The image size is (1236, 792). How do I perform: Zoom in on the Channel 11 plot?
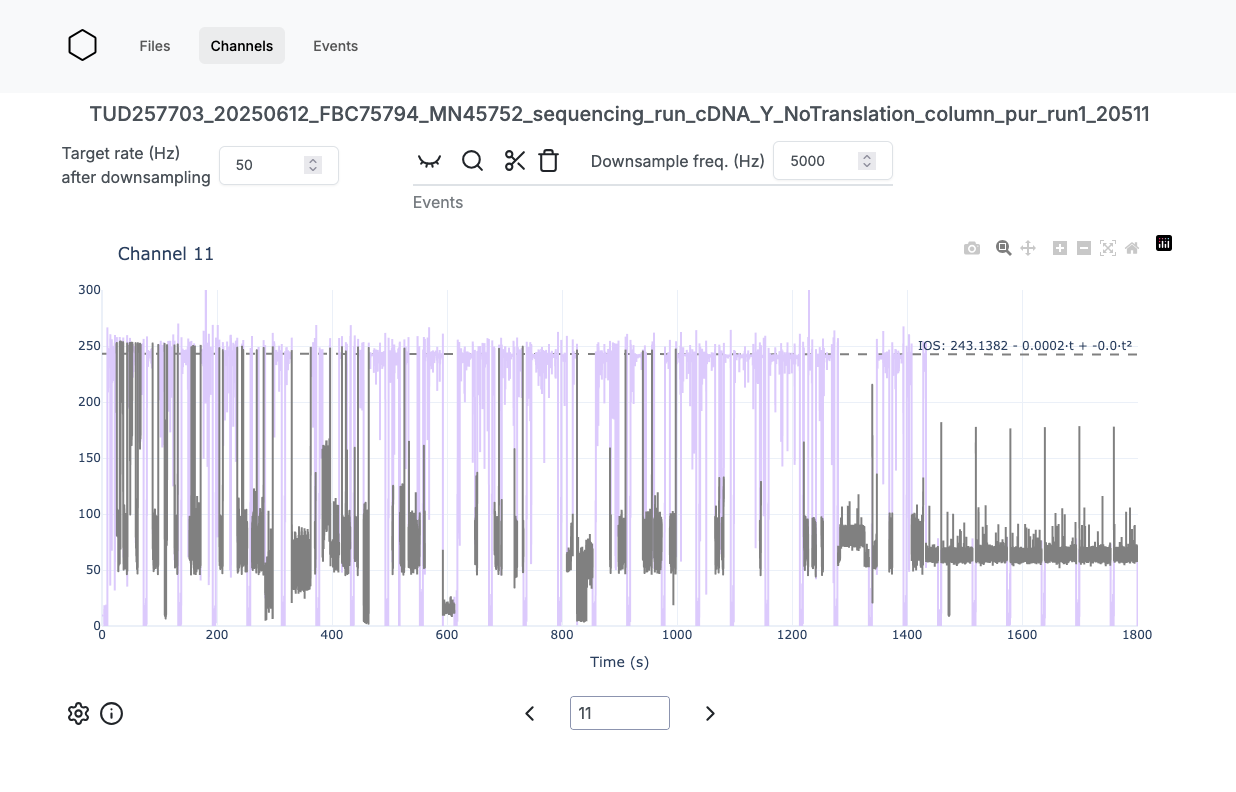point(1059,247)
